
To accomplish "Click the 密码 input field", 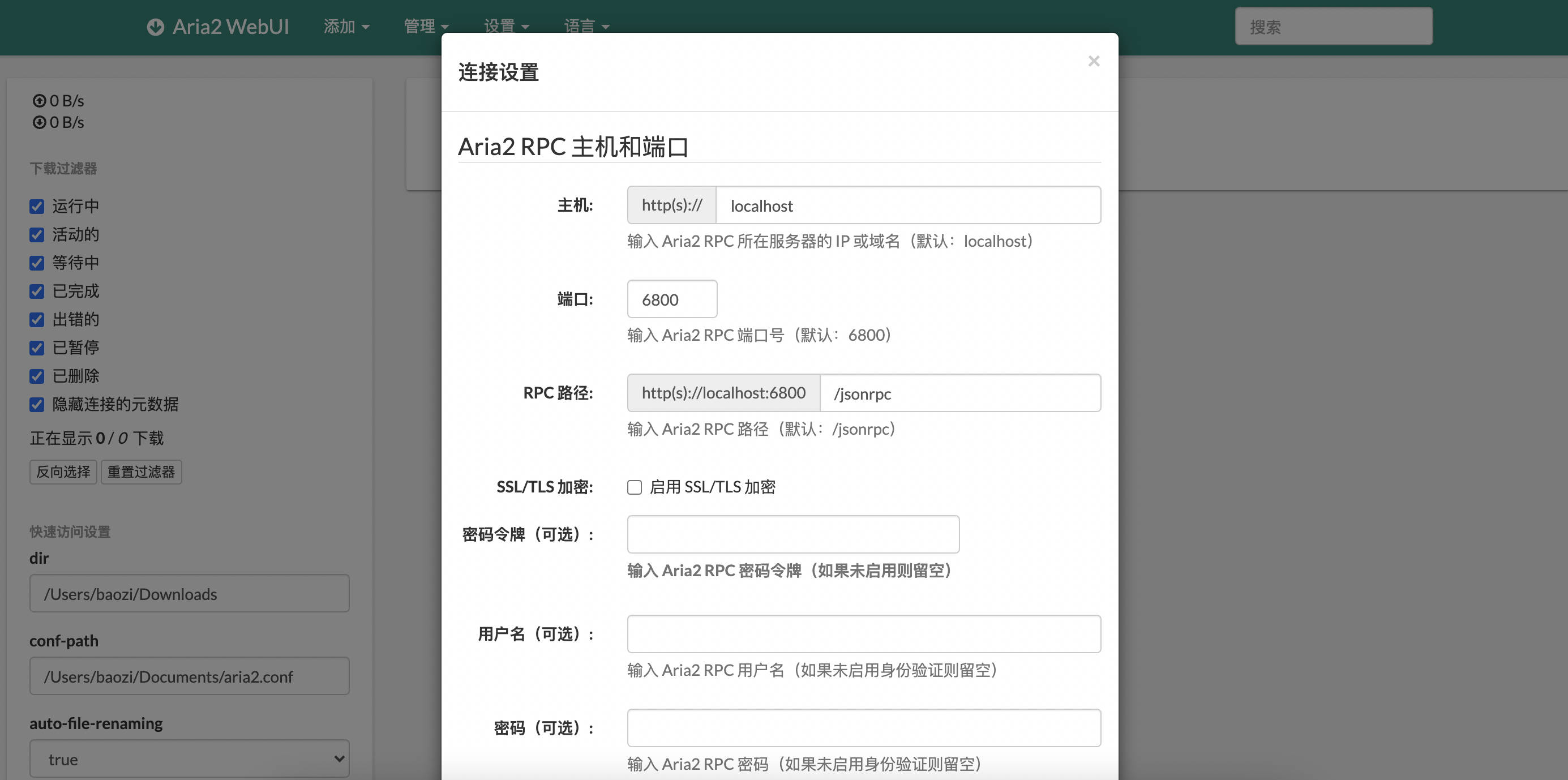I will (864, 727).
